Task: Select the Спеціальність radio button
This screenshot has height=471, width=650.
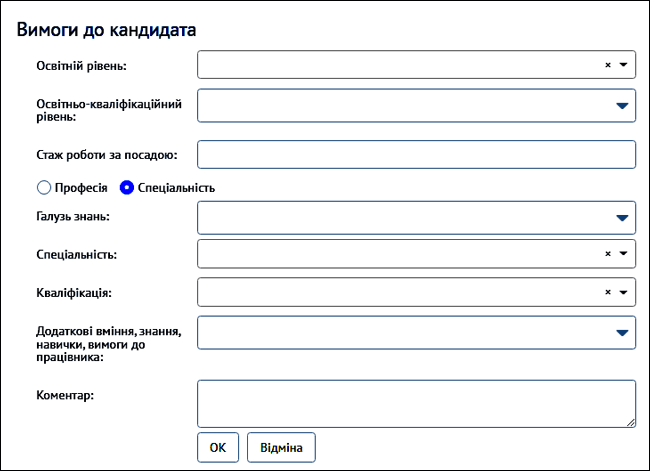Action: tap(127, 187)
